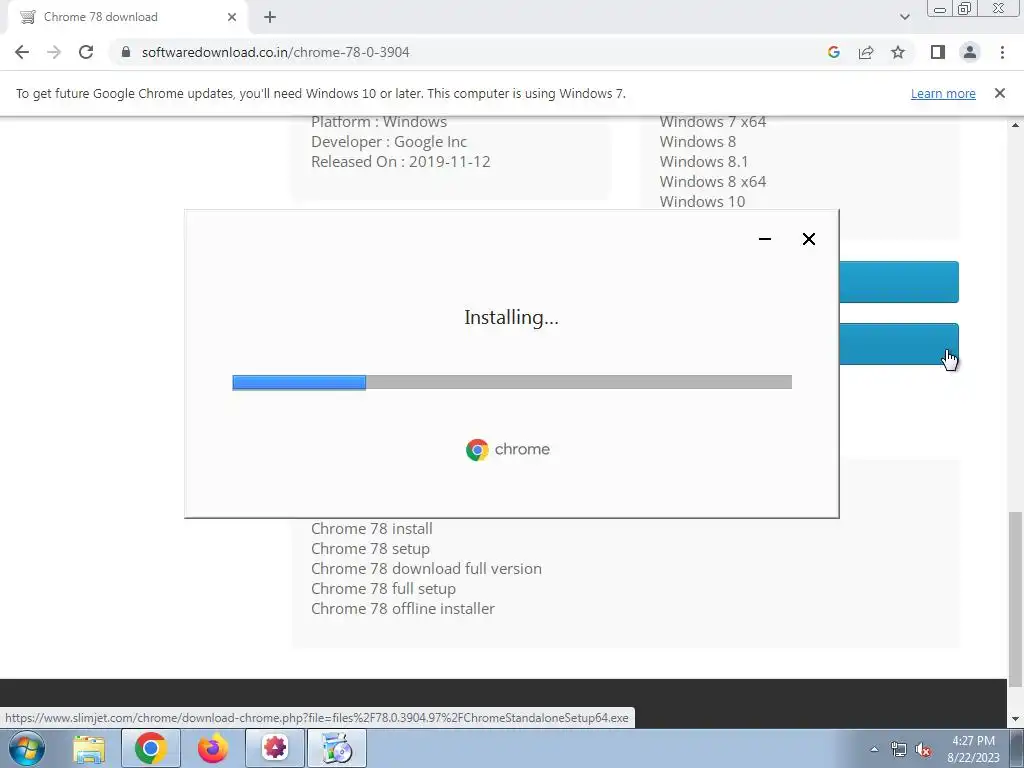
Task: Select 'Windows 10' list entry
Action: click(702, 202)
